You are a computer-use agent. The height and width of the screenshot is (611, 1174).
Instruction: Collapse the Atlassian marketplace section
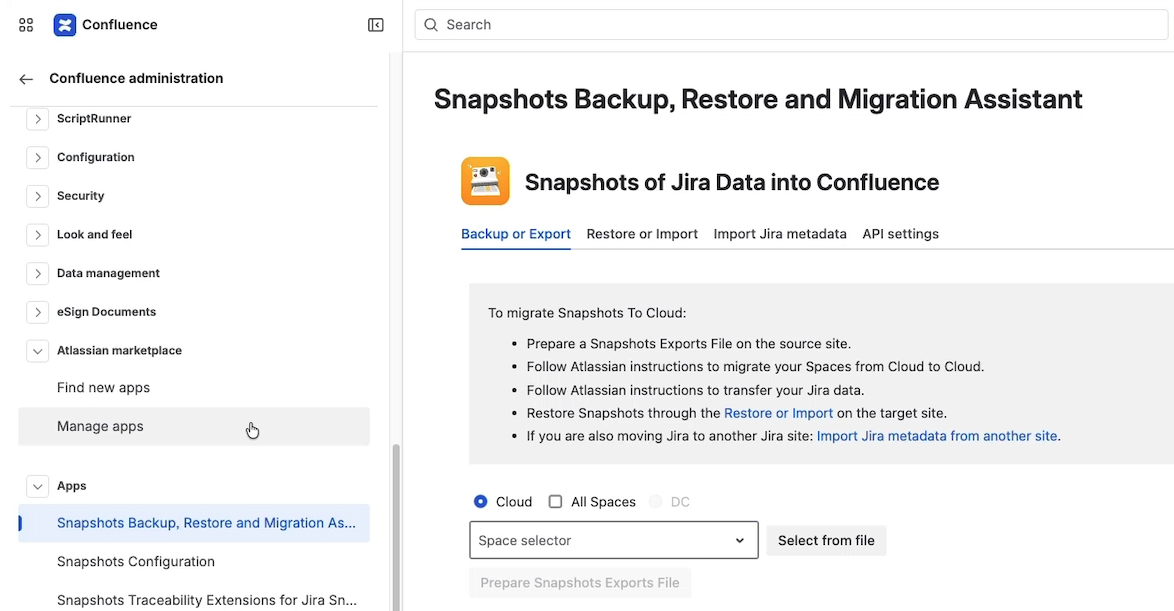[37, 350]
